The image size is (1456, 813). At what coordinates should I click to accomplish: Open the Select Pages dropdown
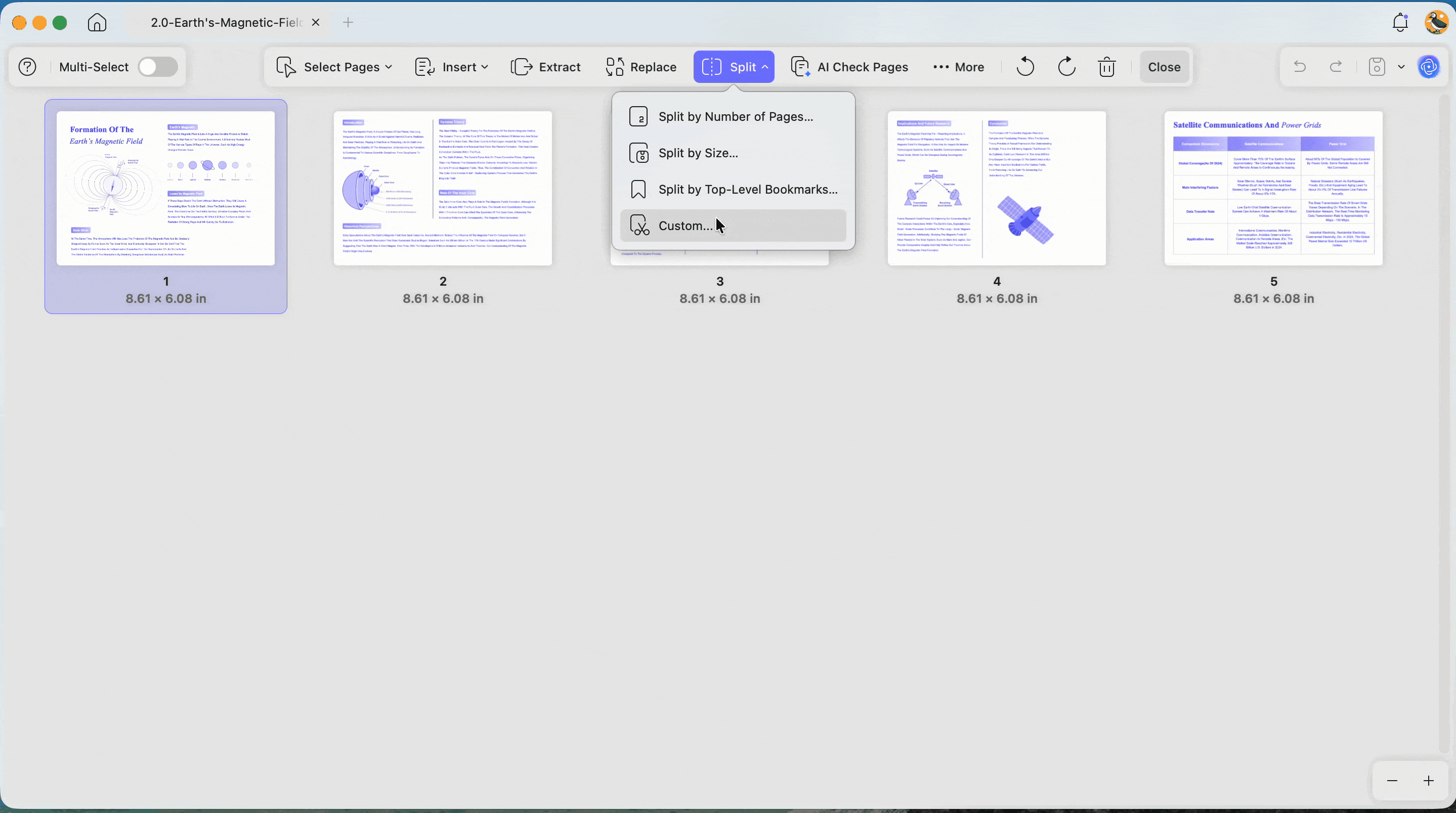click(334, 67)
